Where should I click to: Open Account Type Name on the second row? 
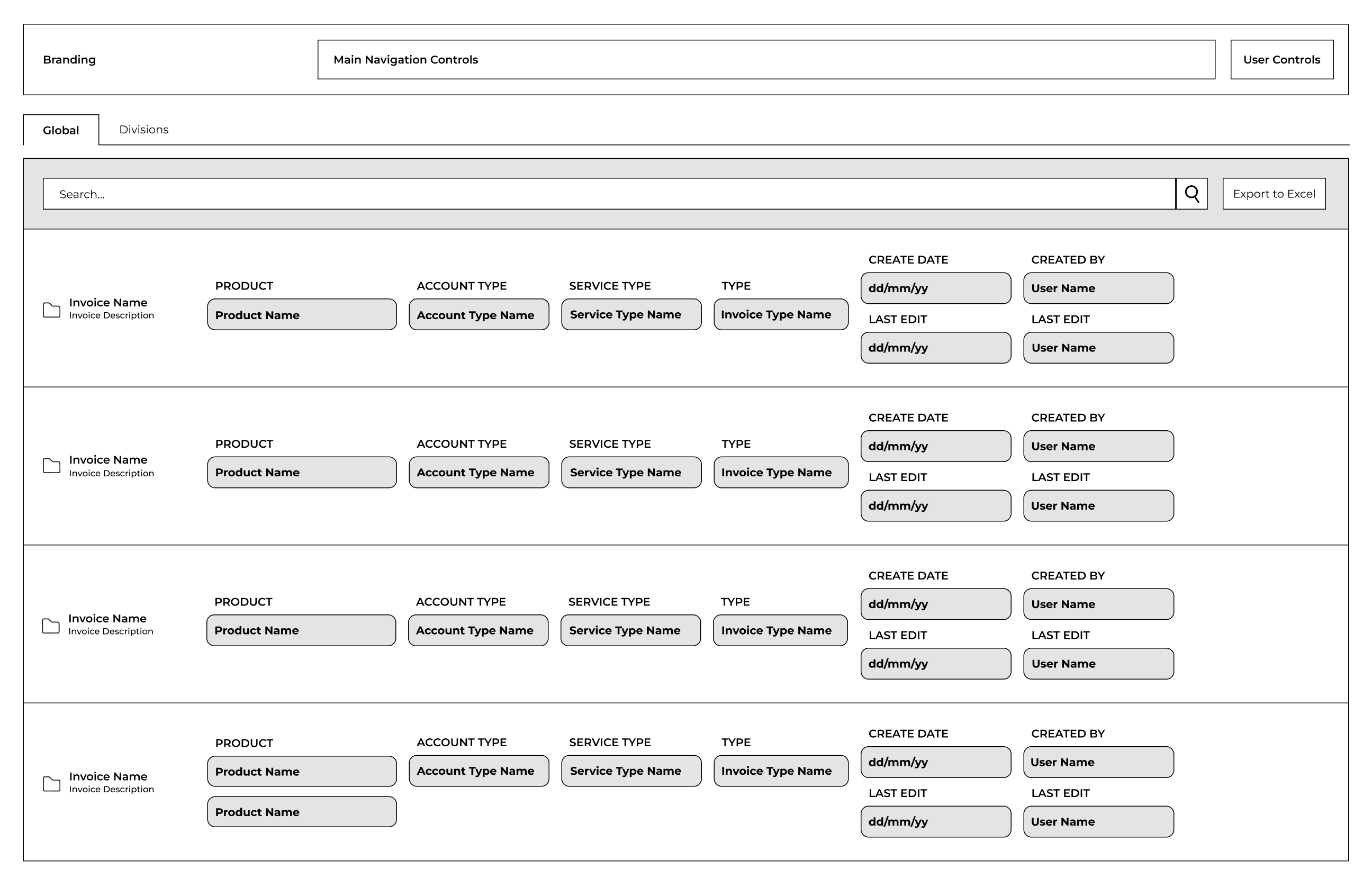(x=478, y=472)
